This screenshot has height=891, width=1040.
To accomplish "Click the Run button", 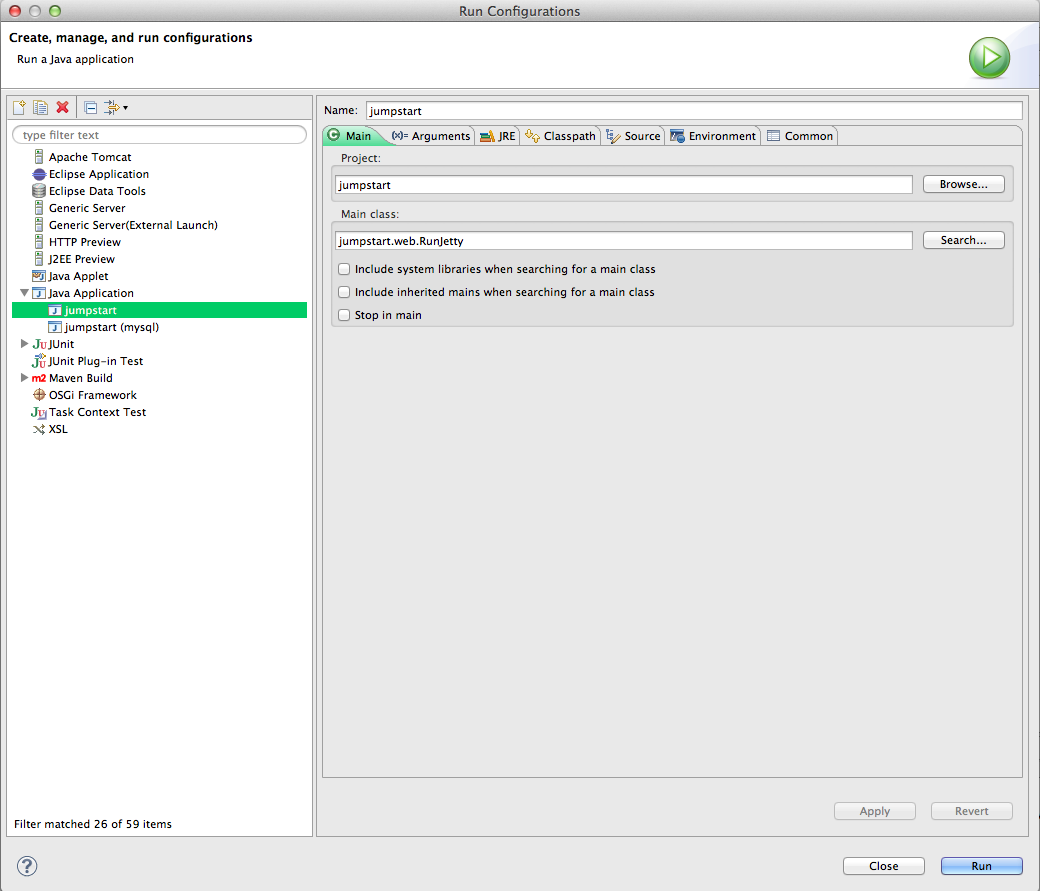I will 982,866.
